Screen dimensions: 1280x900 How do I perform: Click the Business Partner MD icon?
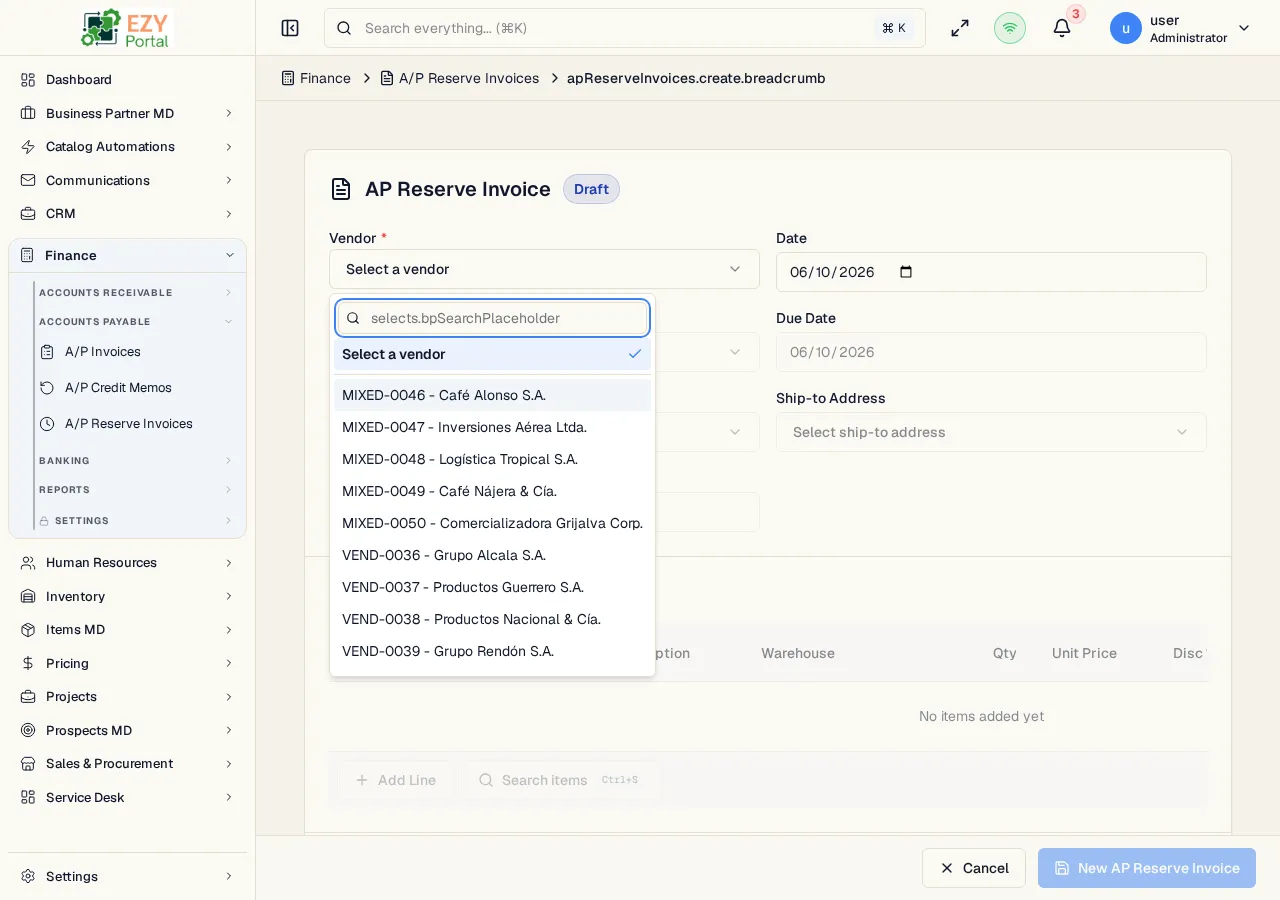point(28,113)
